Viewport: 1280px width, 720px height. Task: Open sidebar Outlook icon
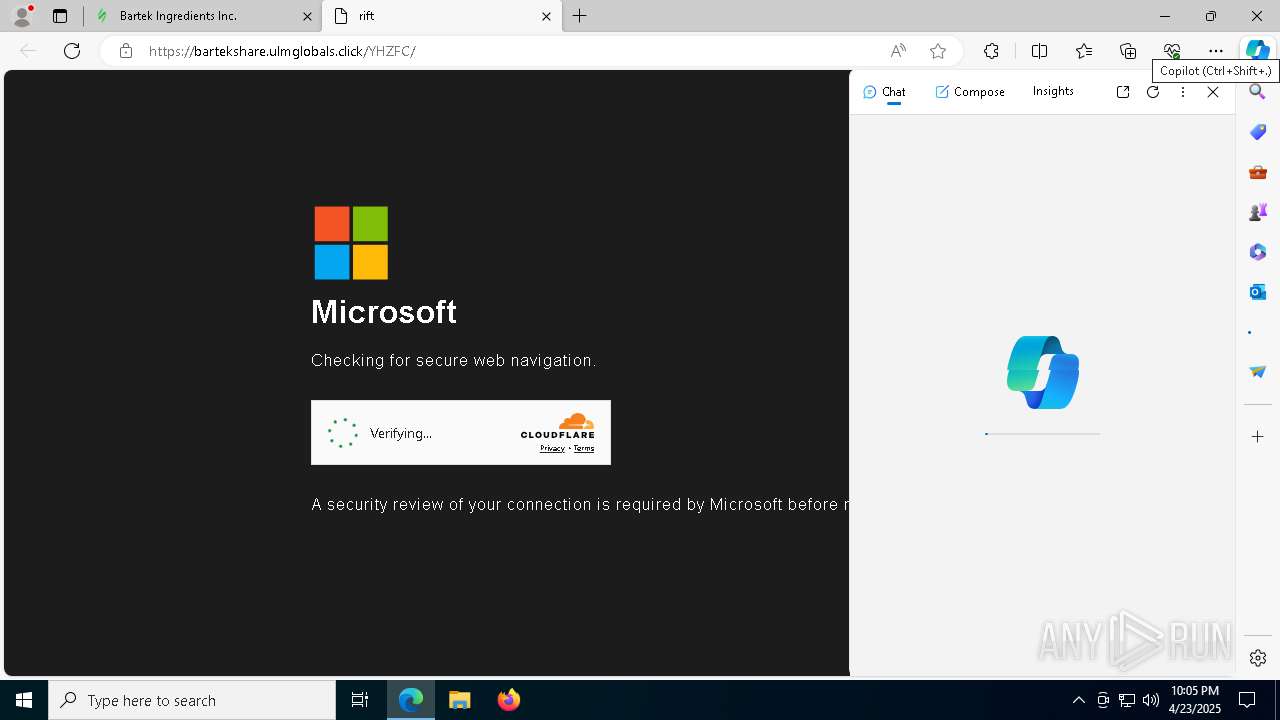coord(1258,292)
